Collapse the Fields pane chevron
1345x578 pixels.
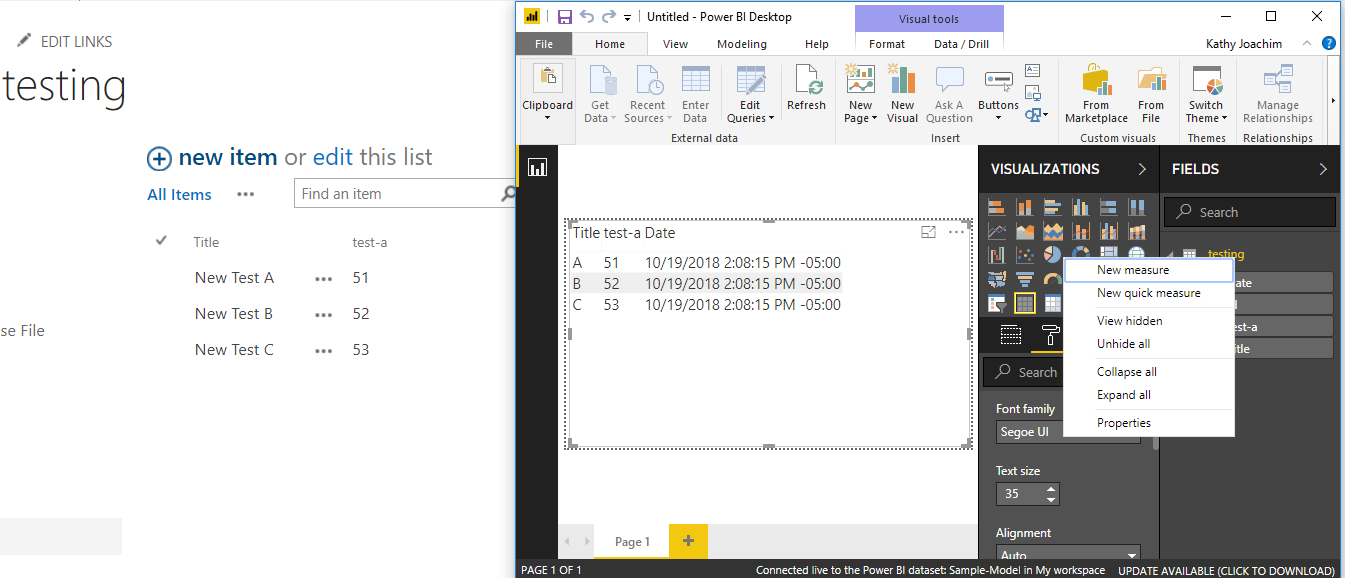(x=1323, y=169)
